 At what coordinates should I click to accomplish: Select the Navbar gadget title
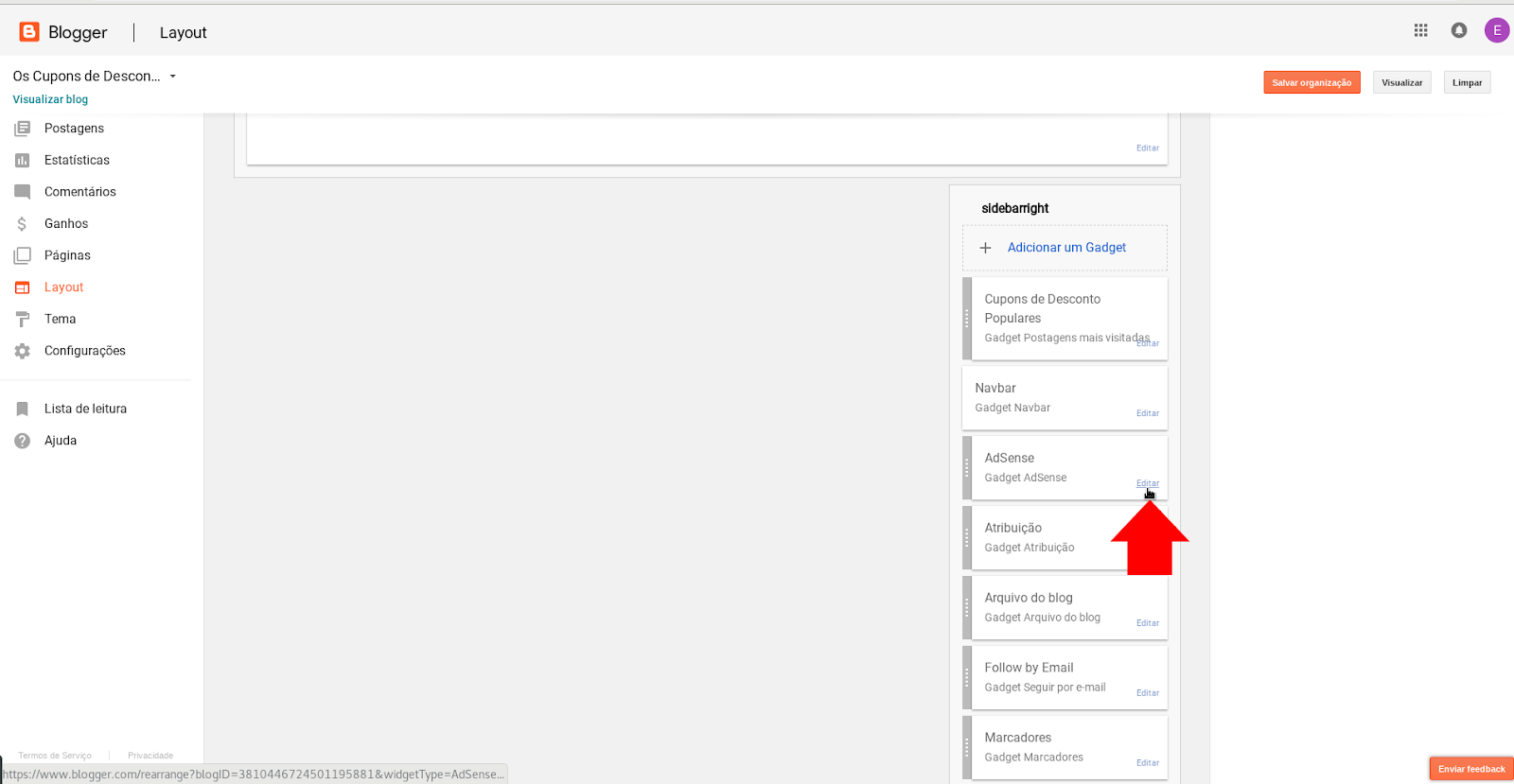[x=995, y=388]
